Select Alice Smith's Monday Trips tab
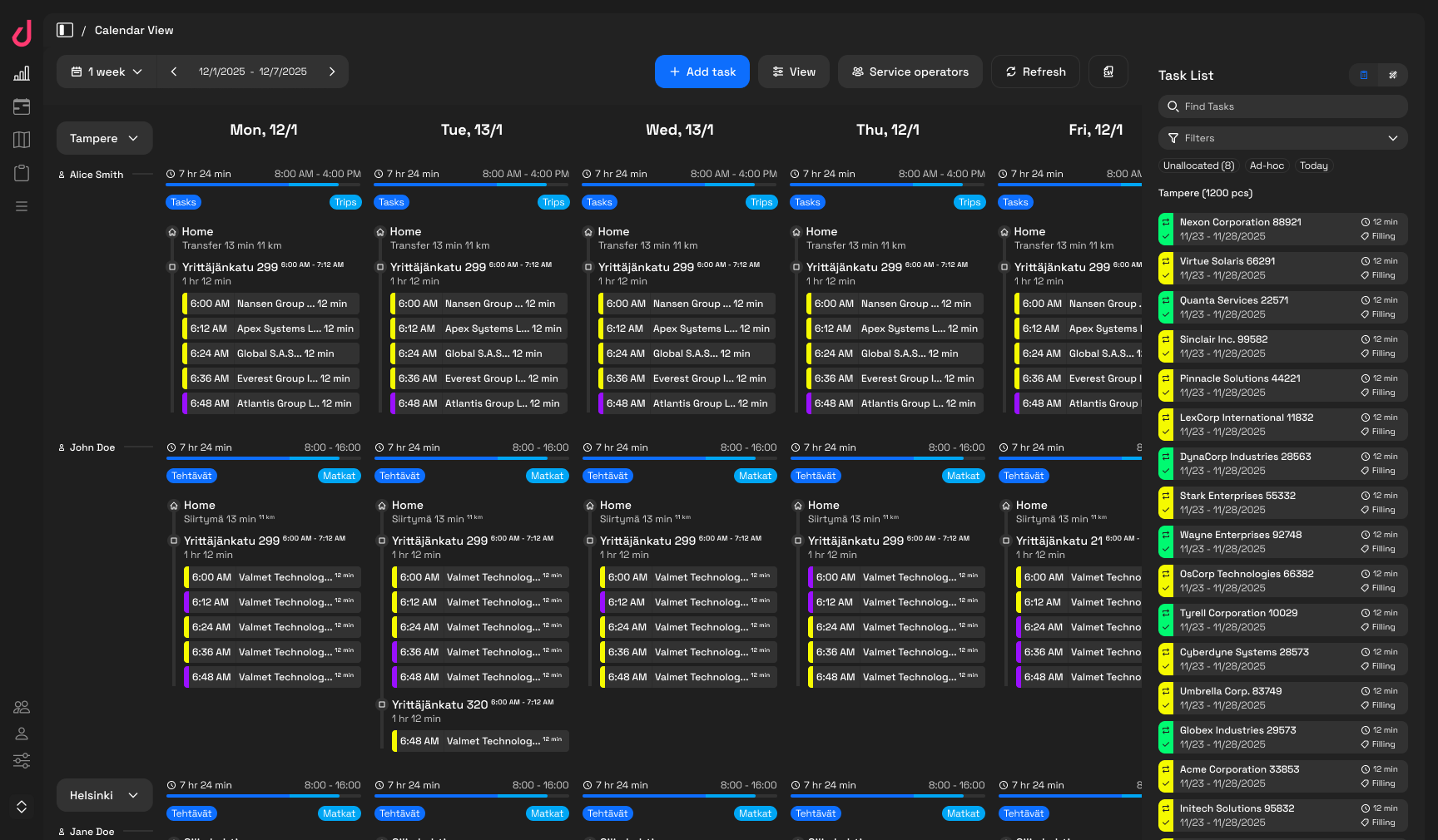Screen dimensions: 1438x840 [x=345, y=202]
